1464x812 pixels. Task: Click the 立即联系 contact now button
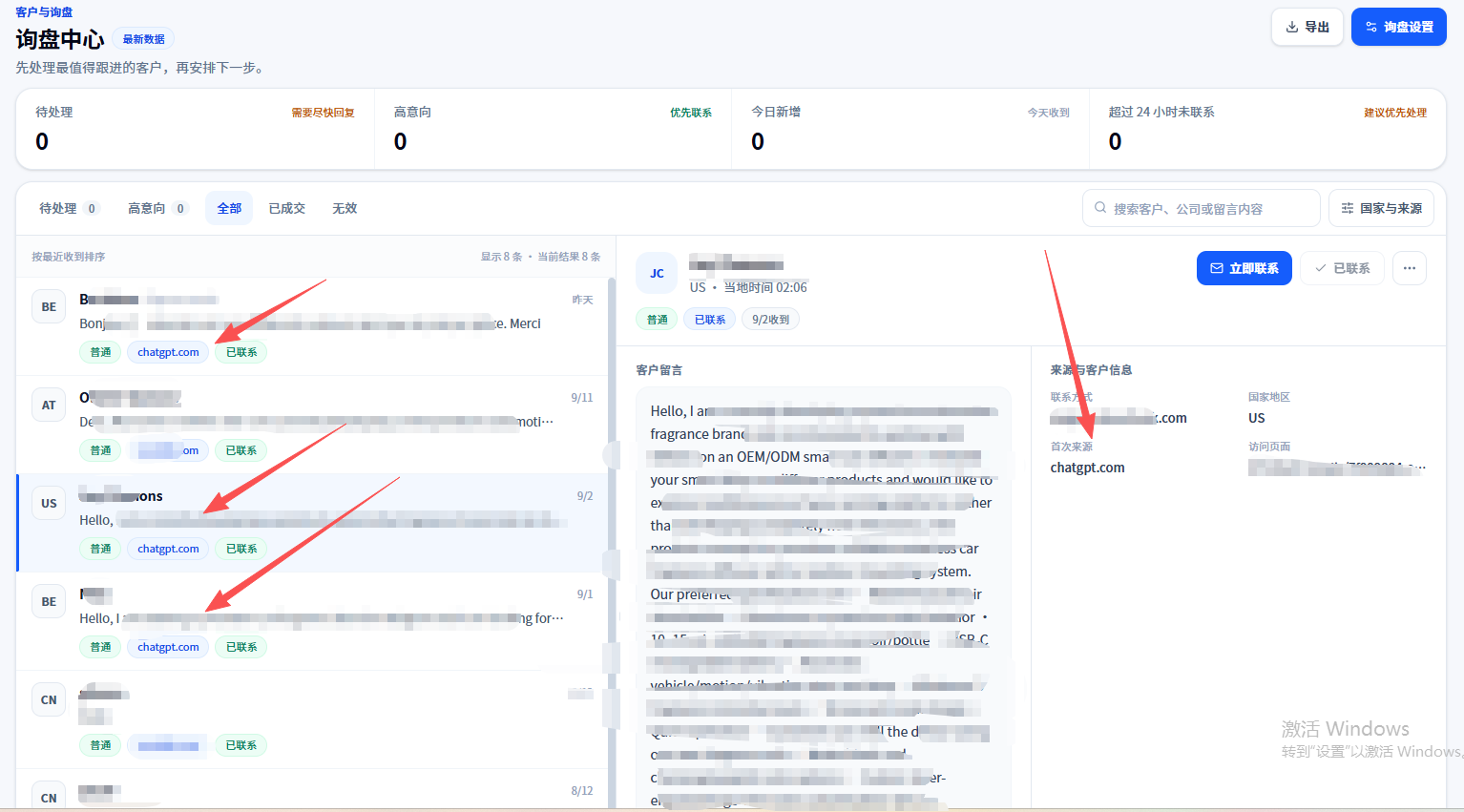point(1244,268)
